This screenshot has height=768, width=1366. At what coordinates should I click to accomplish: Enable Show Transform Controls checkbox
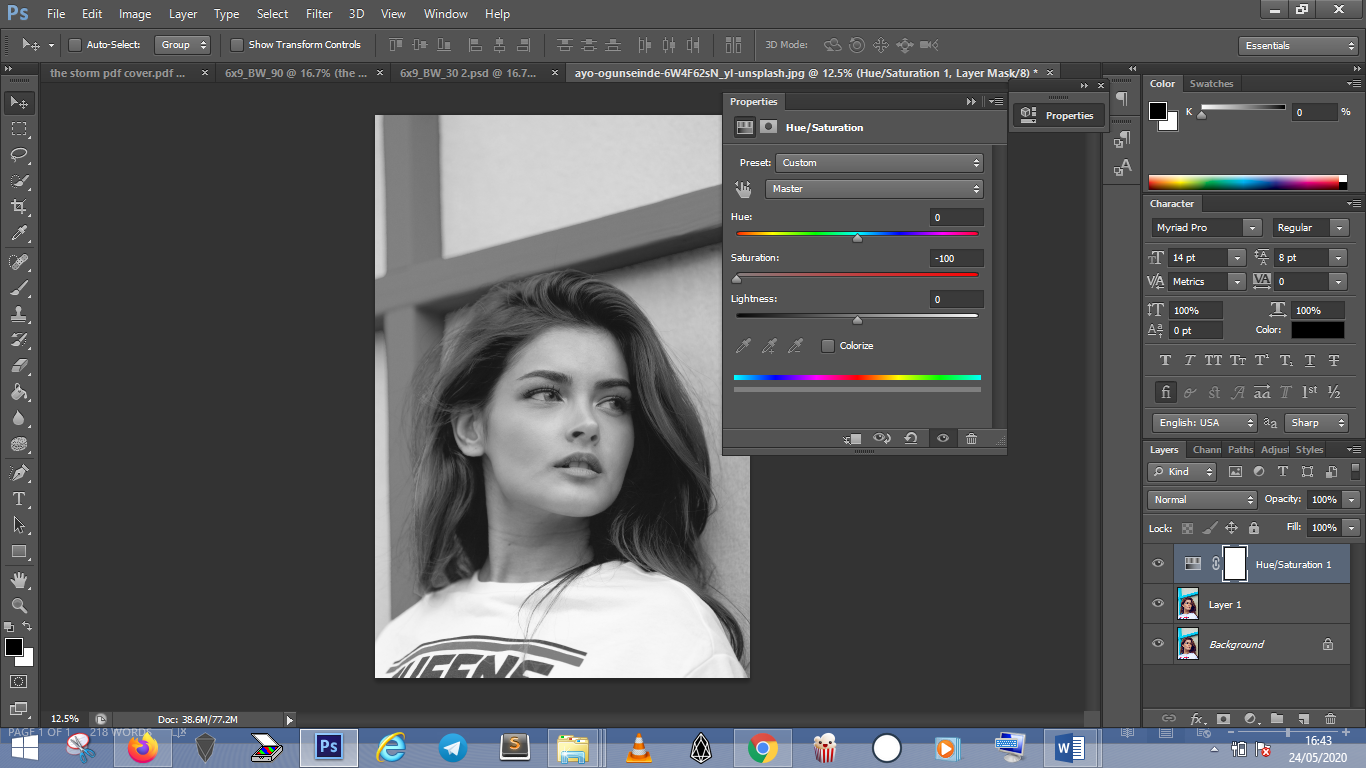(x=237, y=45)
